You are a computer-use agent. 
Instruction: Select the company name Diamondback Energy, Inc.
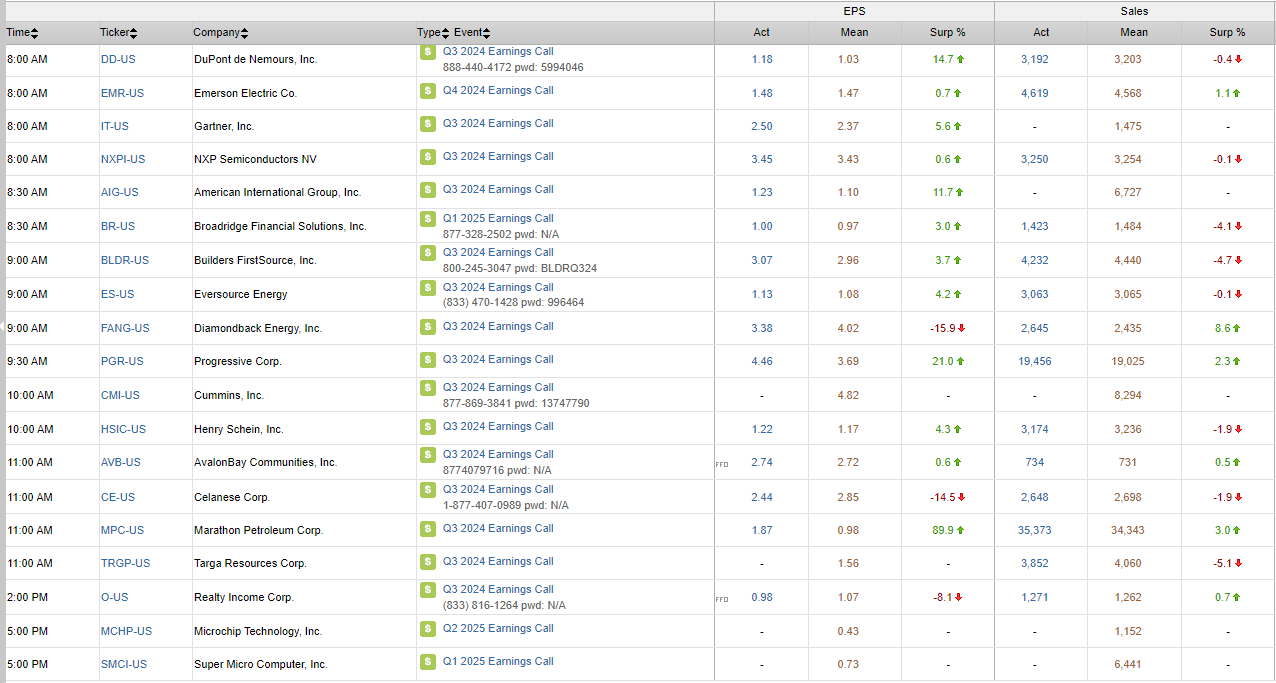pos(258,328)
